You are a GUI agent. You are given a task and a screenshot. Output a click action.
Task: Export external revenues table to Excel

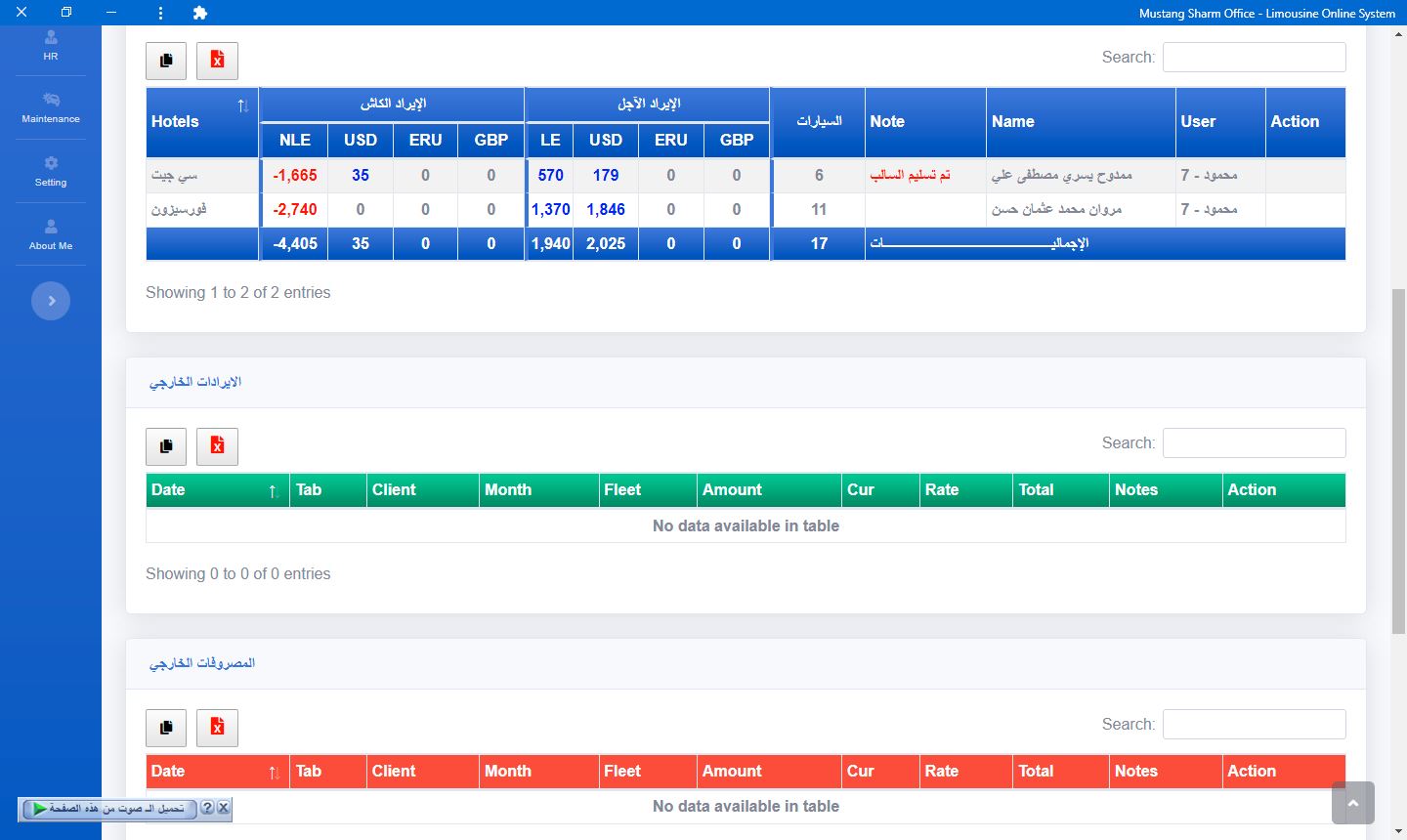(217, 446)
